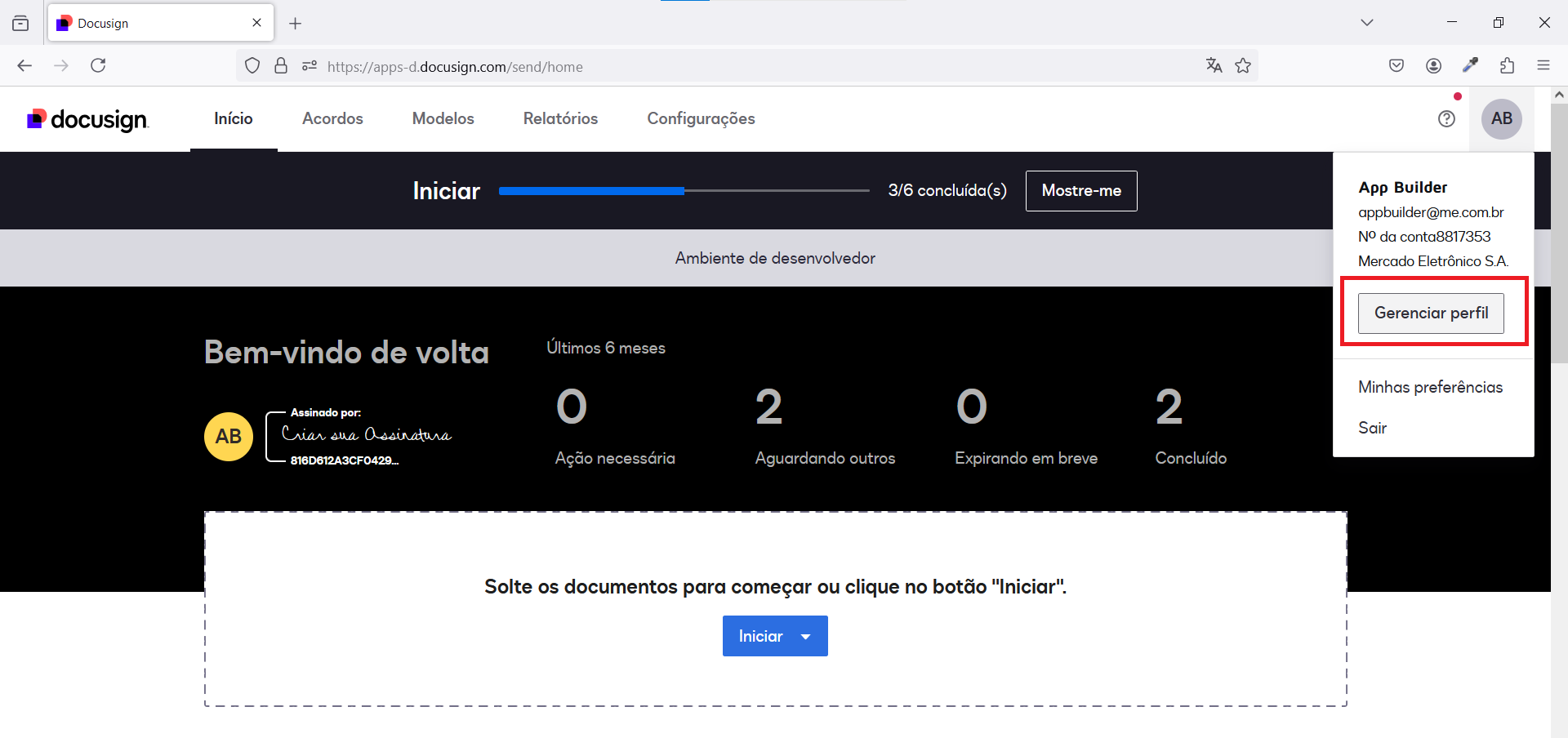Switch to the Acordos tab

tap(332, 119)
